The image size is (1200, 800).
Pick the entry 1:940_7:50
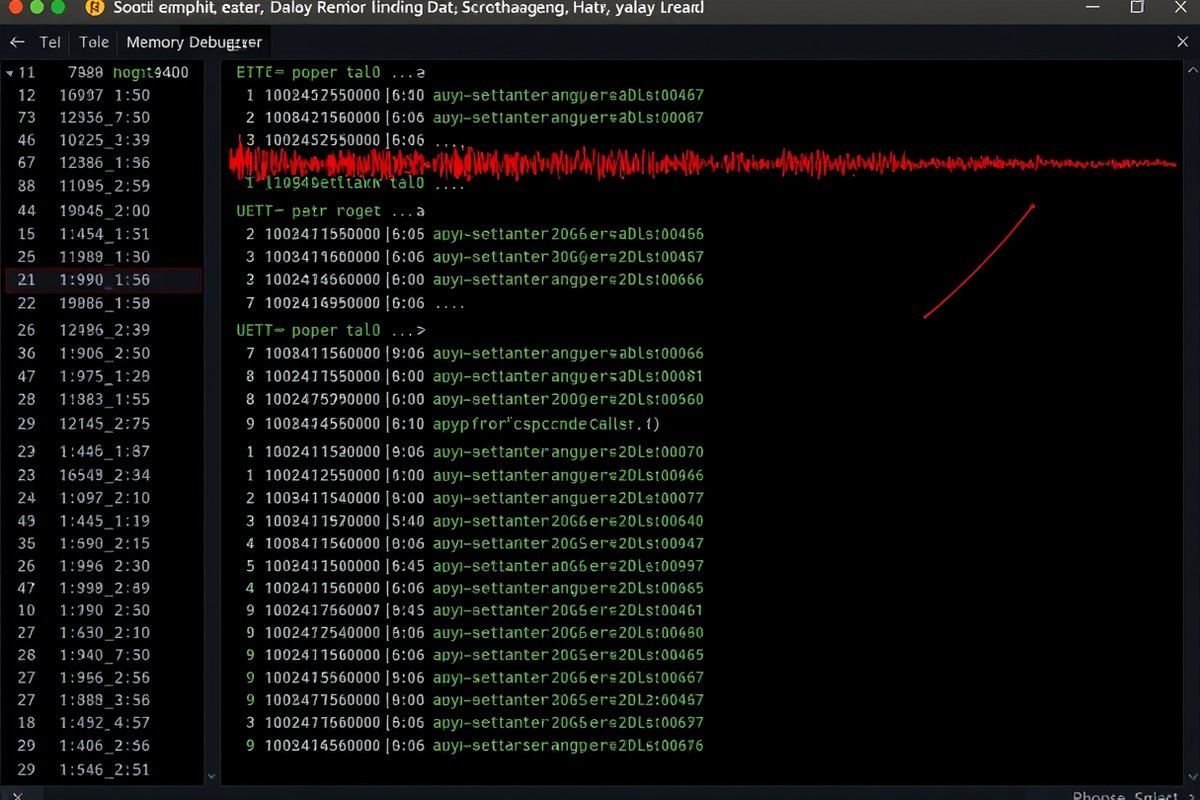click(104, 654)
